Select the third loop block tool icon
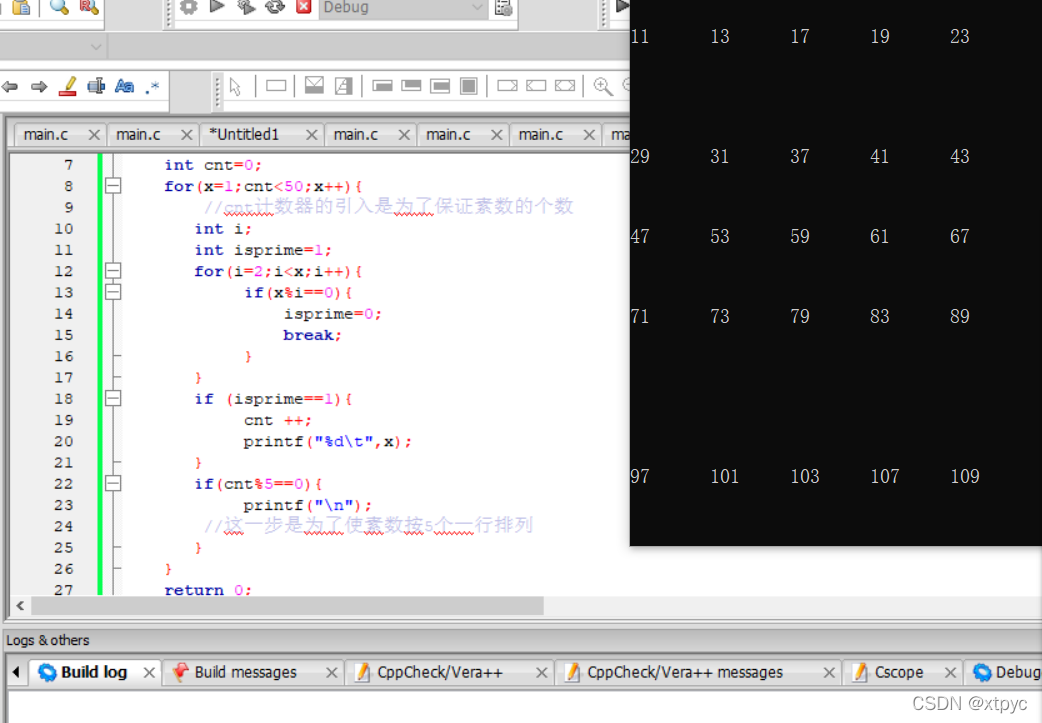1042x723 pixels. pyautogui.click(x=440, y=86)
